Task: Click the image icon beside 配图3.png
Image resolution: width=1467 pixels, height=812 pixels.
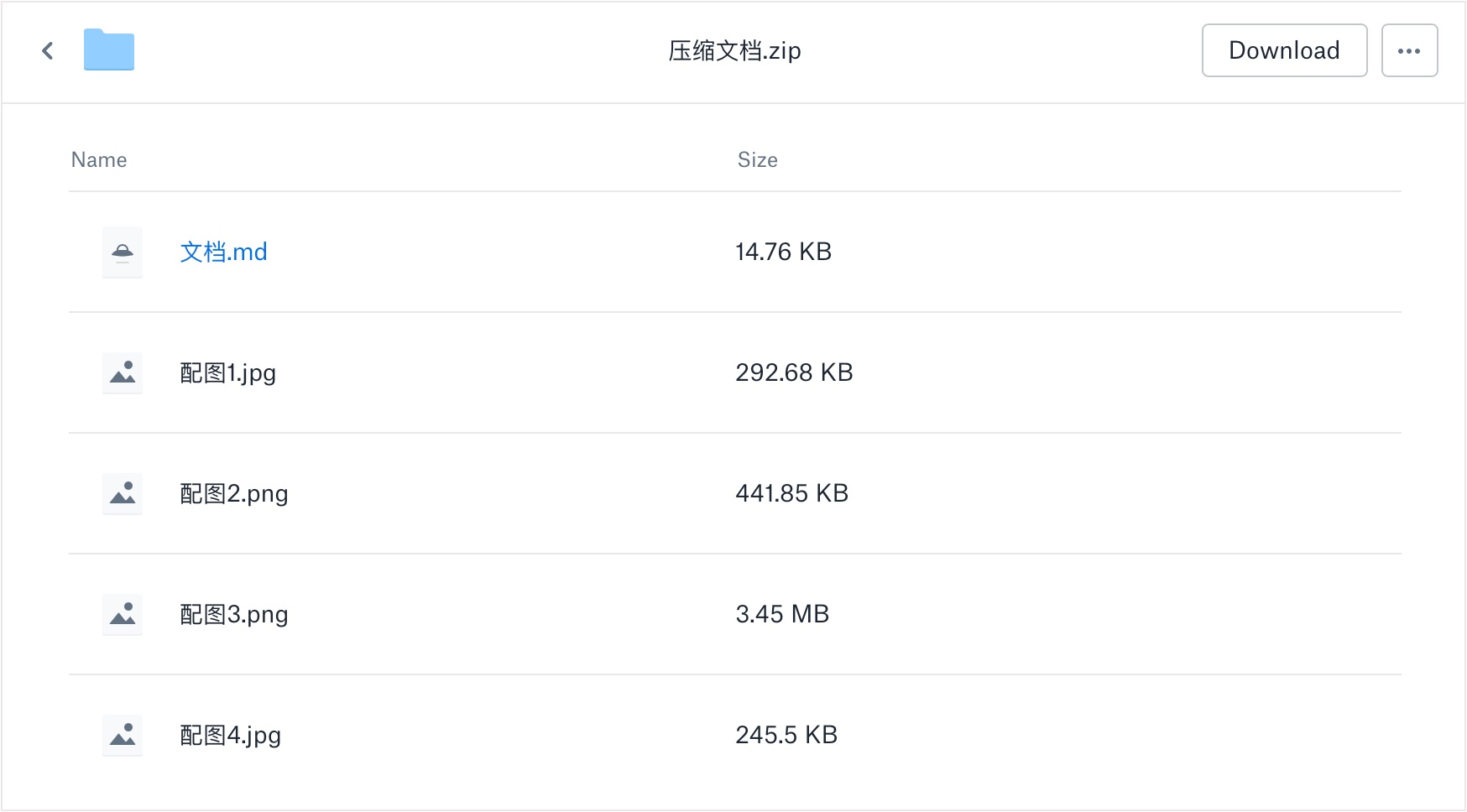Action: click(123, 614)
